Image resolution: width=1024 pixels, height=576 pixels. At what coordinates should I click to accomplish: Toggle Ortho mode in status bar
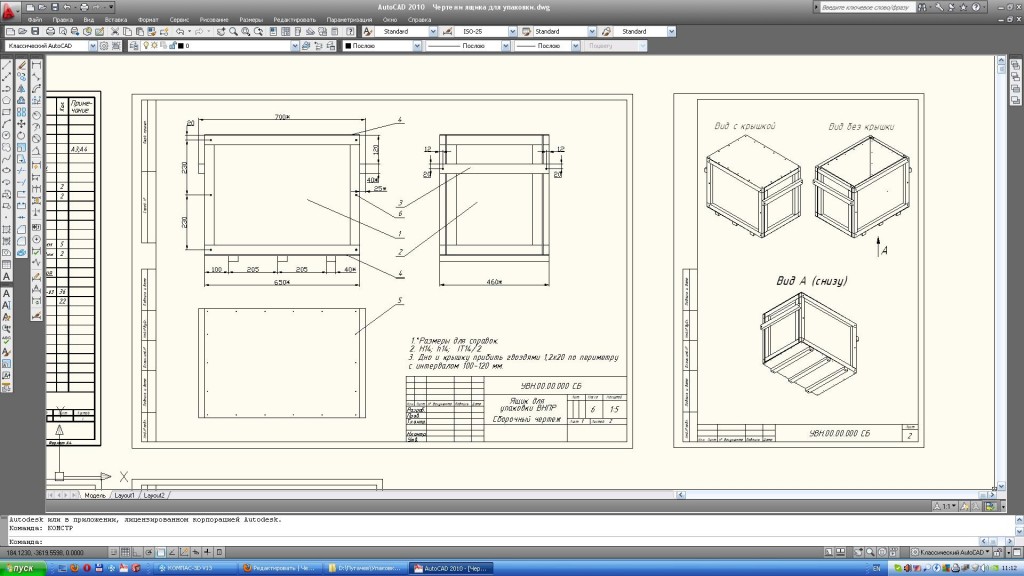(137, 552)
